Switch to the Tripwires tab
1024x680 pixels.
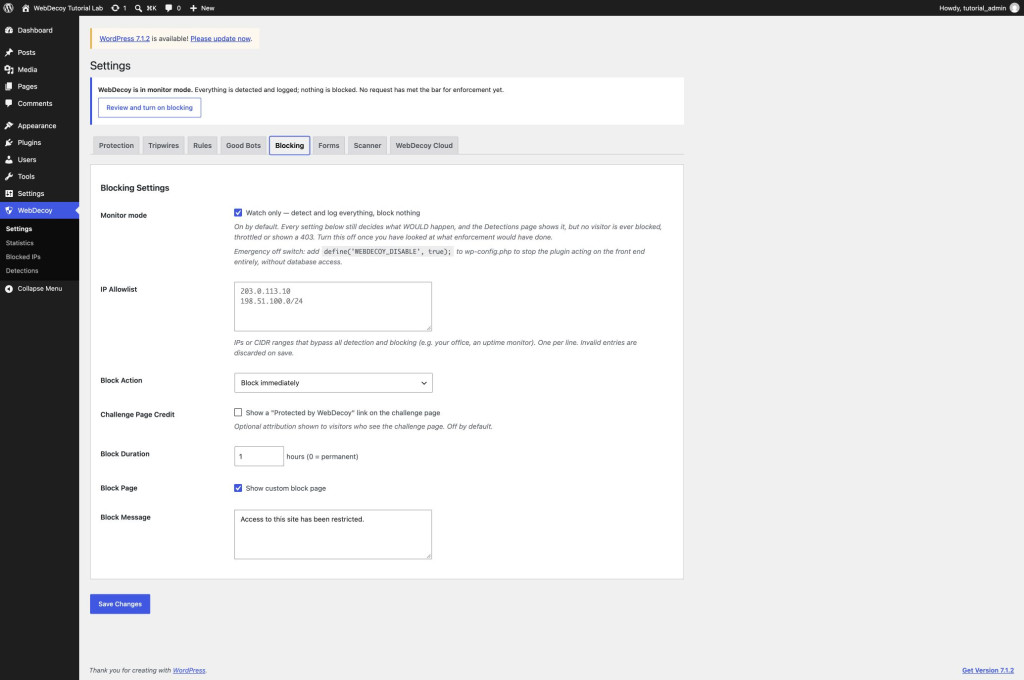[163, 146]
